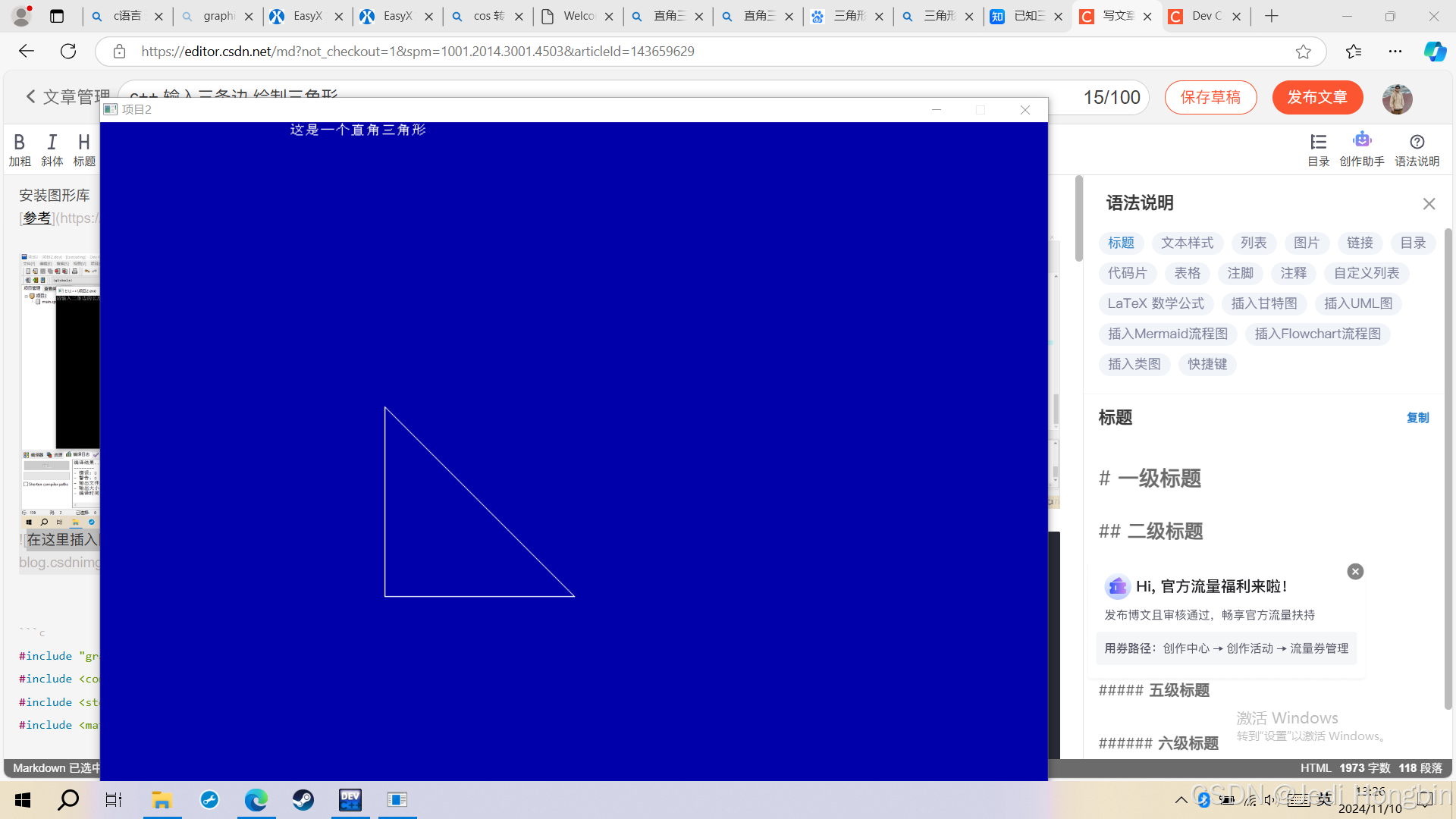Image resolution: width=1456 pixels, height=819 pixels.
Task: Select the 表格 syntax tag
Action: pyautogui.click(x=1187, y=273)
